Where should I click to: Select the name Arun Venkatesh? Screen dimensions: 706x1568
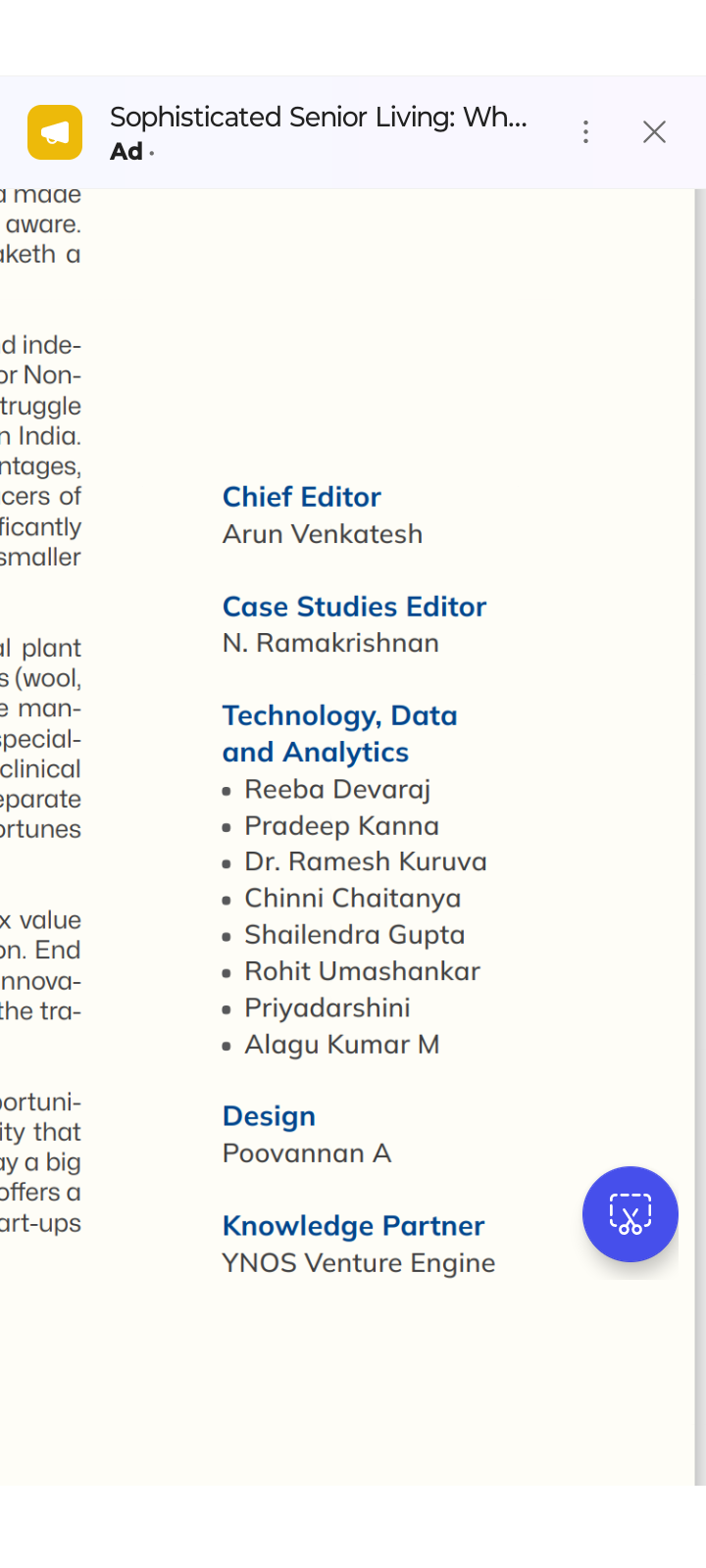point(323,534)
